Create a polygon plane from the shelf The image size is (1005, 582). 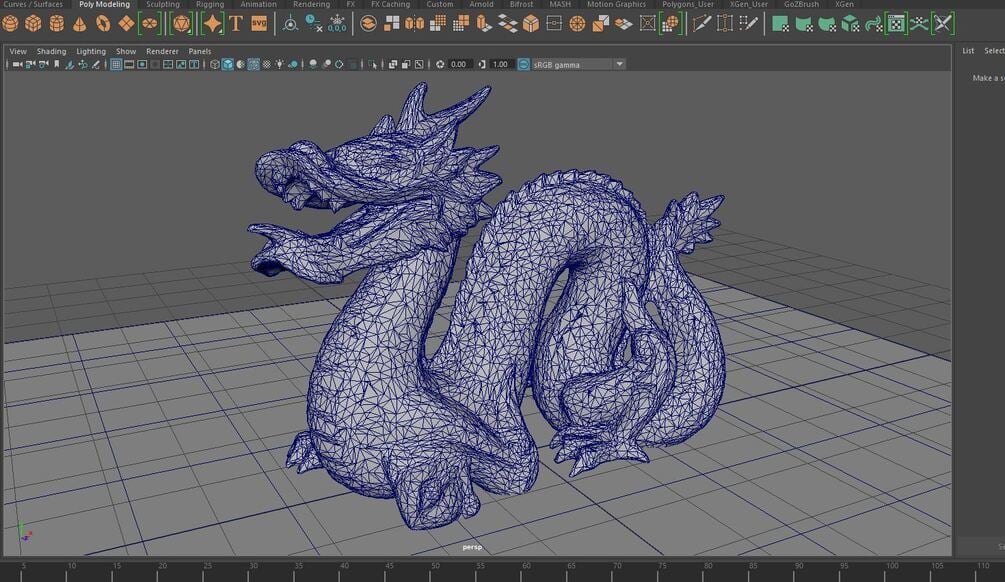coord(126,24)
